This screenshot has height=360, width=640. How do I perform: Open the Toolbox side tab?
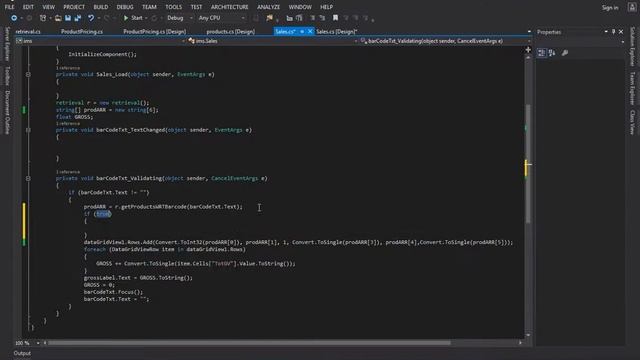(x=7, y=76)
